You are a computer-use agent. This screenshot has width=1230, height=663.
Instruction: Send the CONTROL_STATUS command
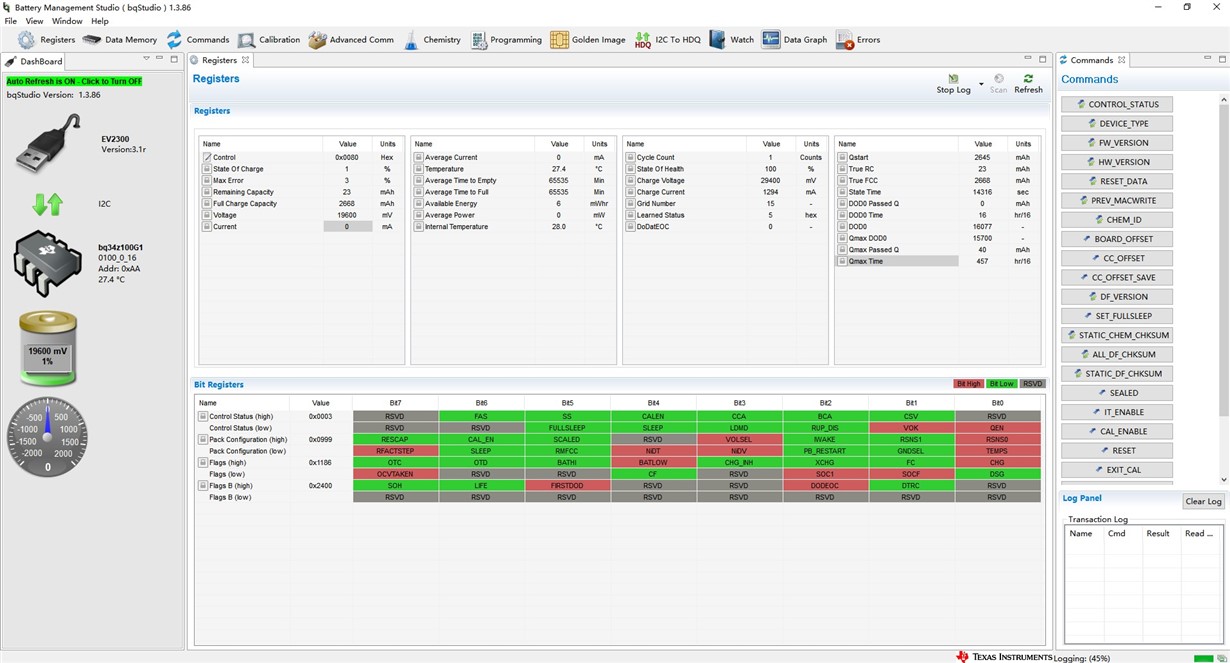point(1117,104)
